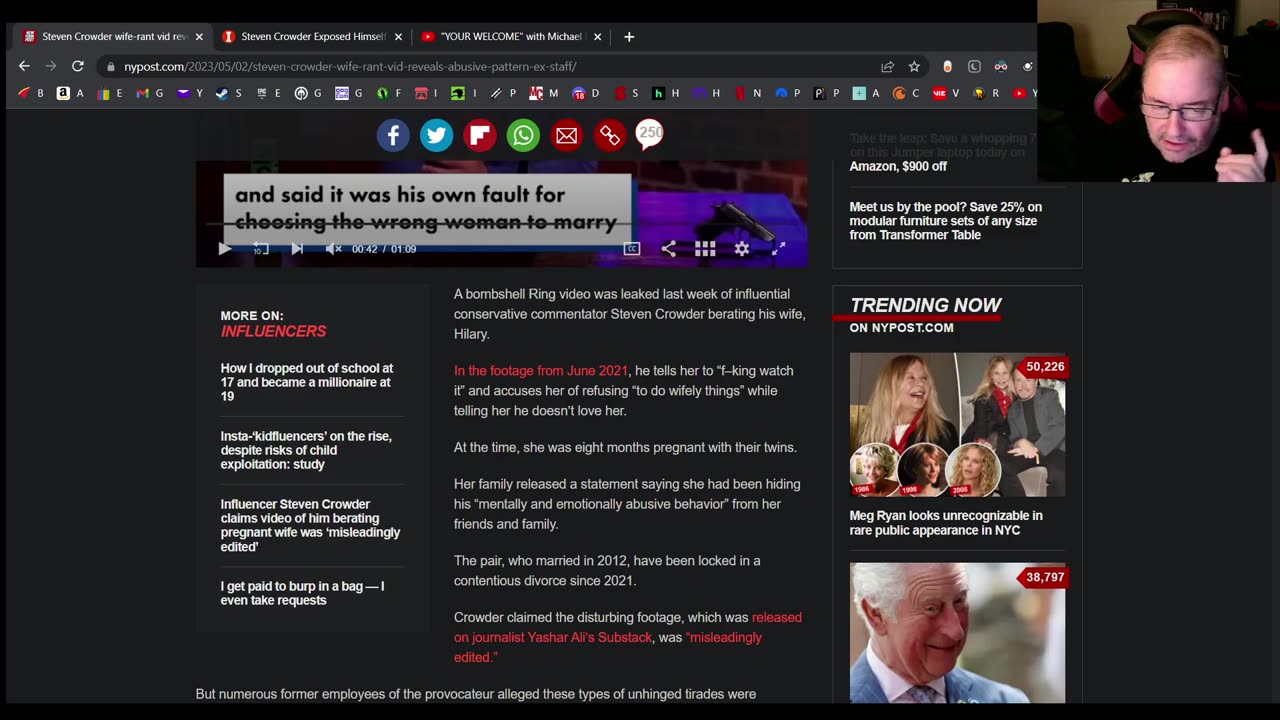Share article by email icon
The image size is (1280, 720).
tap(566, 135)
